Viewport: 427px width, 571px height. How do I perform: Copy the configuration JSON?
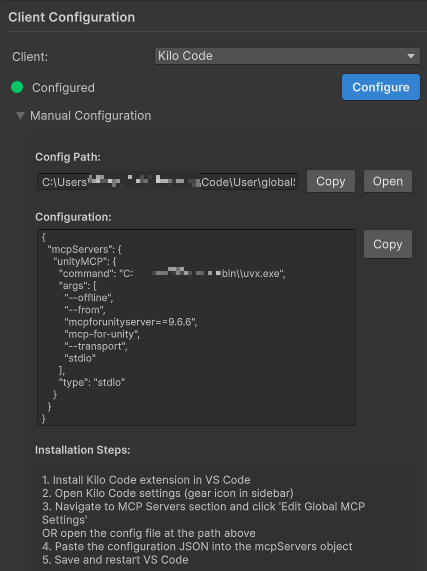(x=388, y=244)
